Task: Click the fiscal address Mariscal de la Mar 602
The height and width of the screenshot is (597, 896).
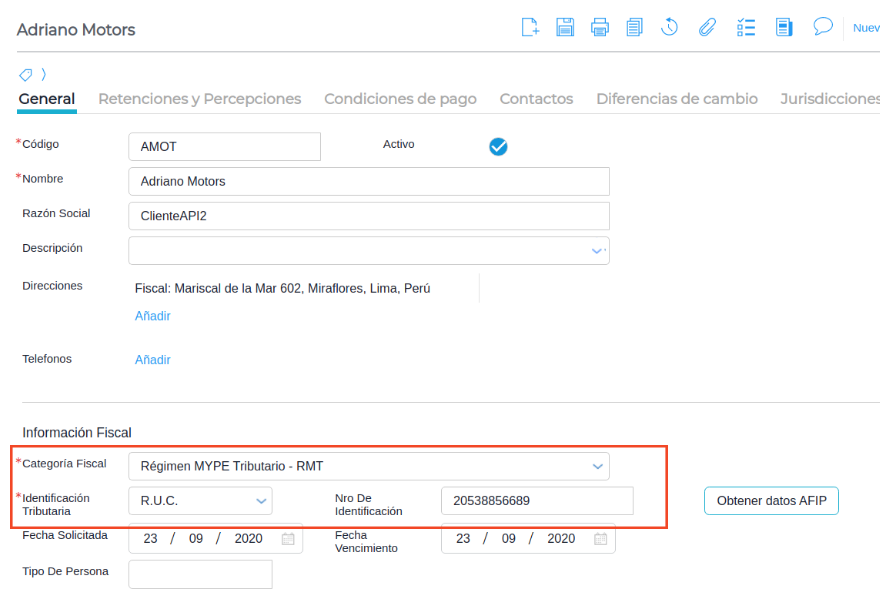Action: coord(282,289)
